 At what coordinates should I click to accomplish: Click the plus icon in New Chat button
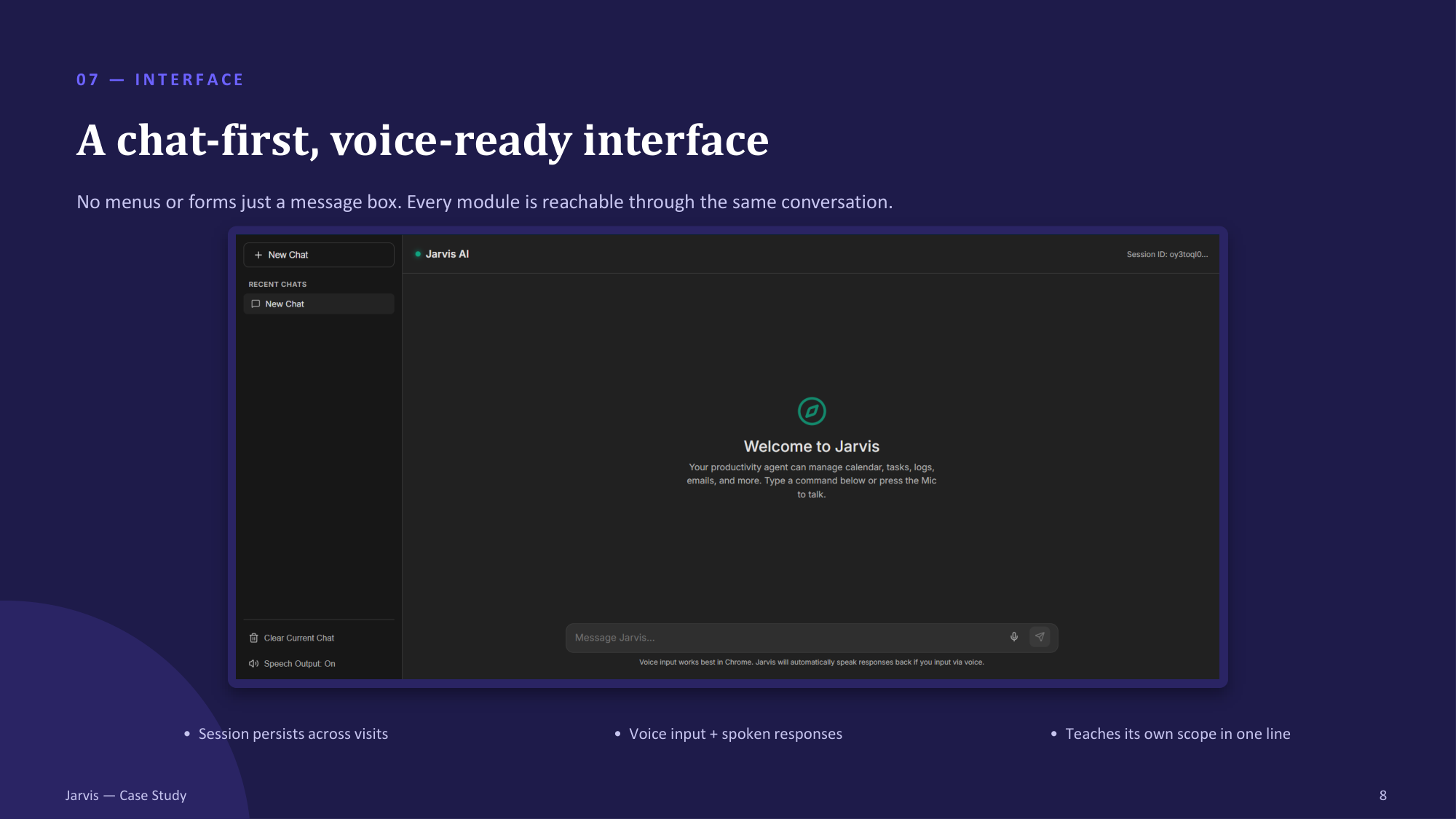tap(258, 255)
